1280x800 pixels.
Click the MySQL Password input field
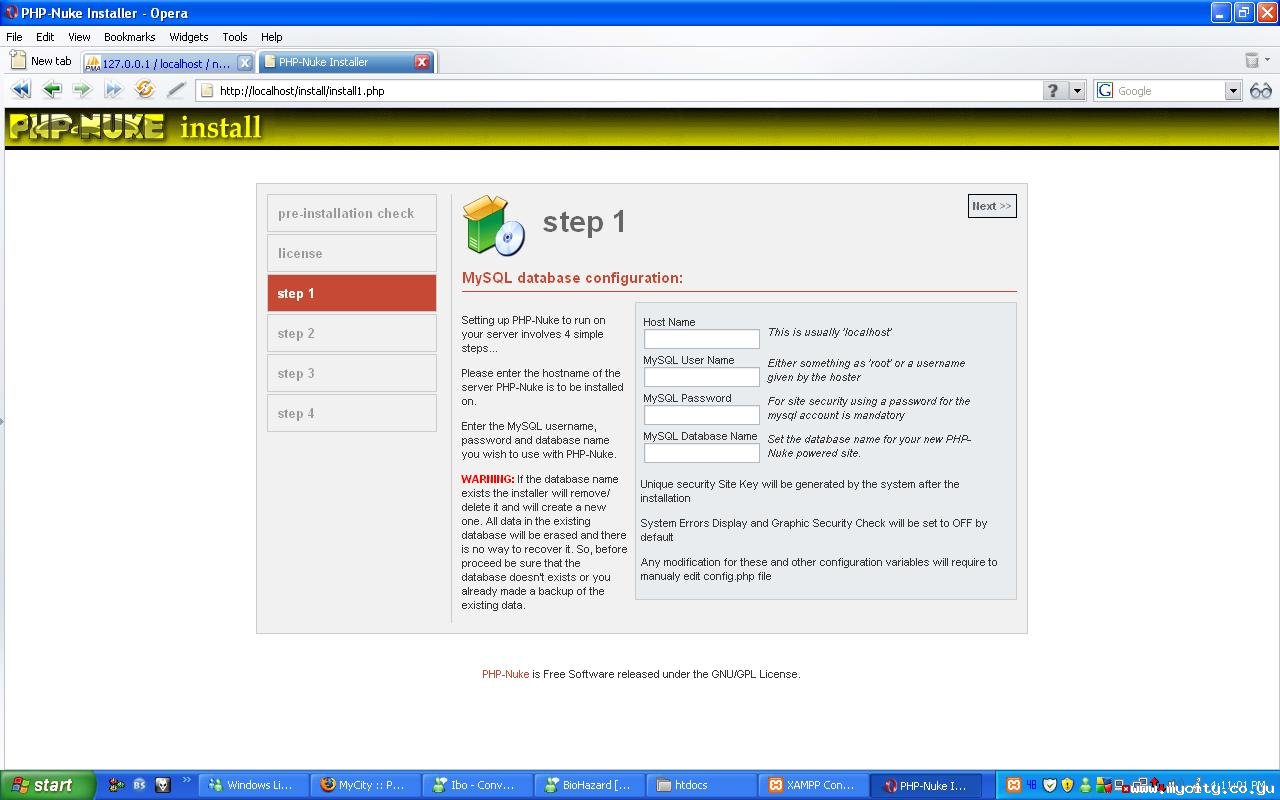pos(702,415)
